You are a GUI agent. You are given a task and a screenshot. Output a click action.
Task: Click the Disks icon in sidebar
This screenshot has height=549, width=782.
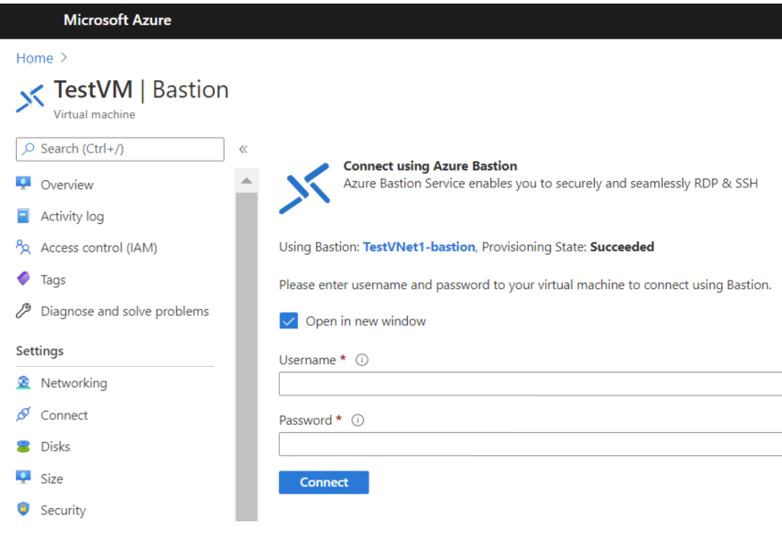pyautogui.click(x=24, y=447)
